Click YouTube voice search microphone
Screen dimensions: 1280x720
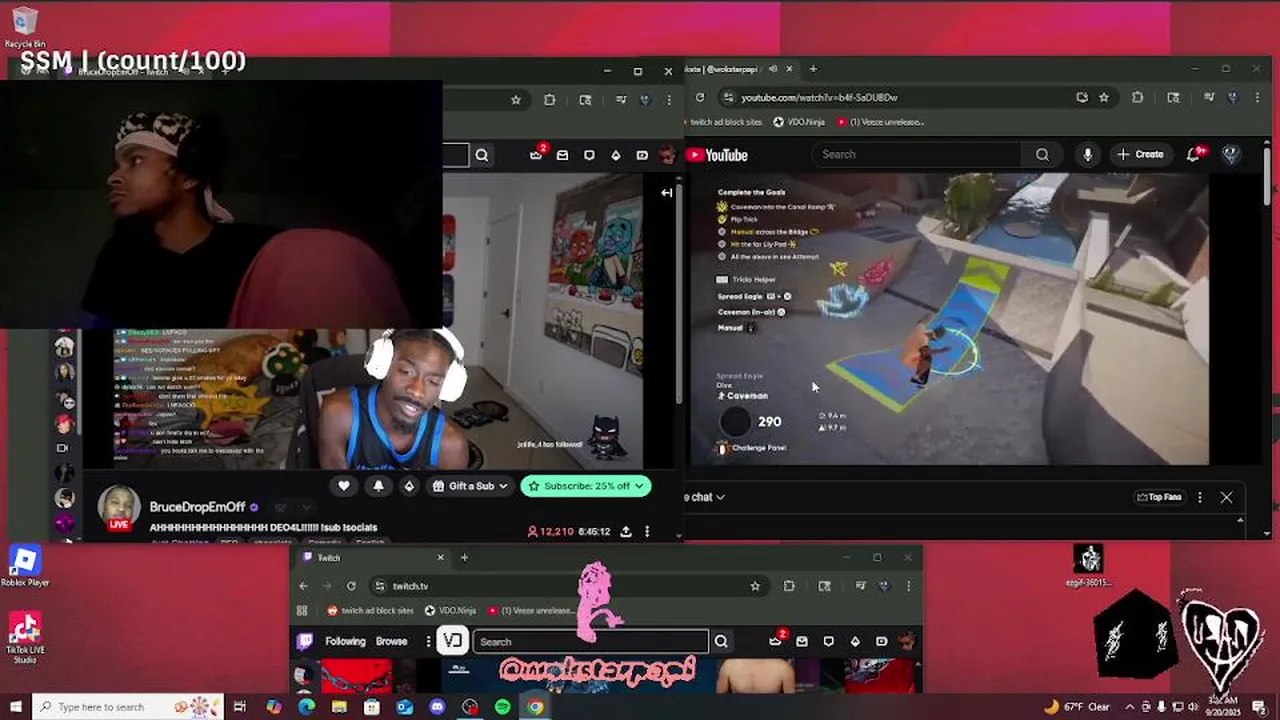pyautogui.click(x=1087, y=154)
